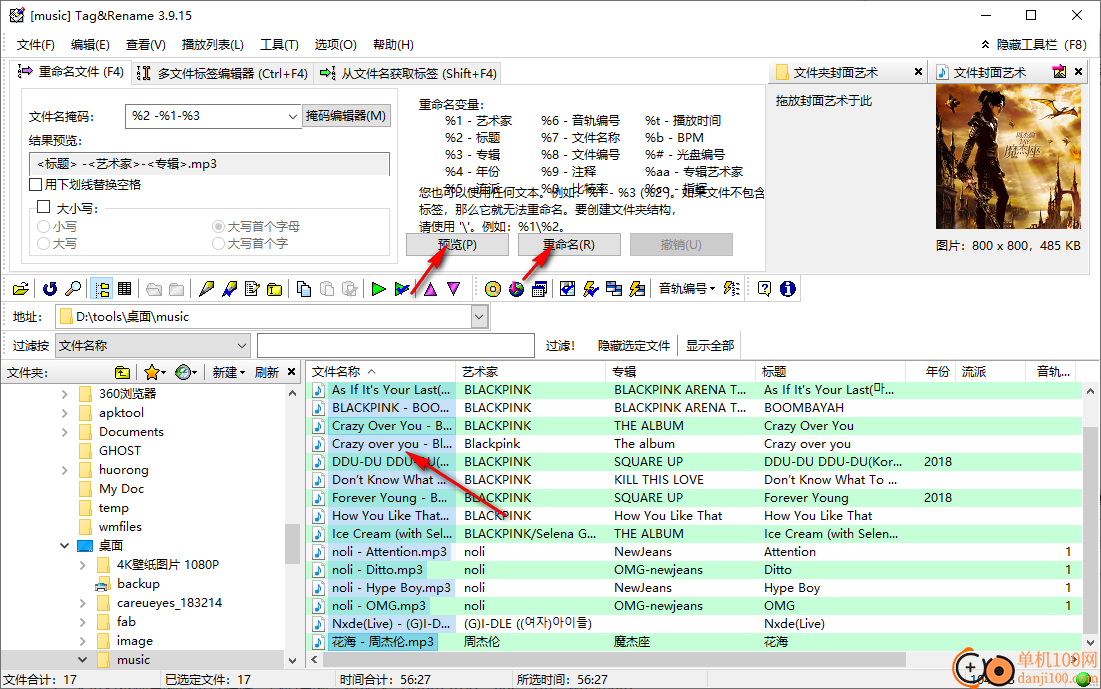This screenshot has height=689, width=1101.
Task: Click the lightning bolt with list icon
Action: coord(638,289)
